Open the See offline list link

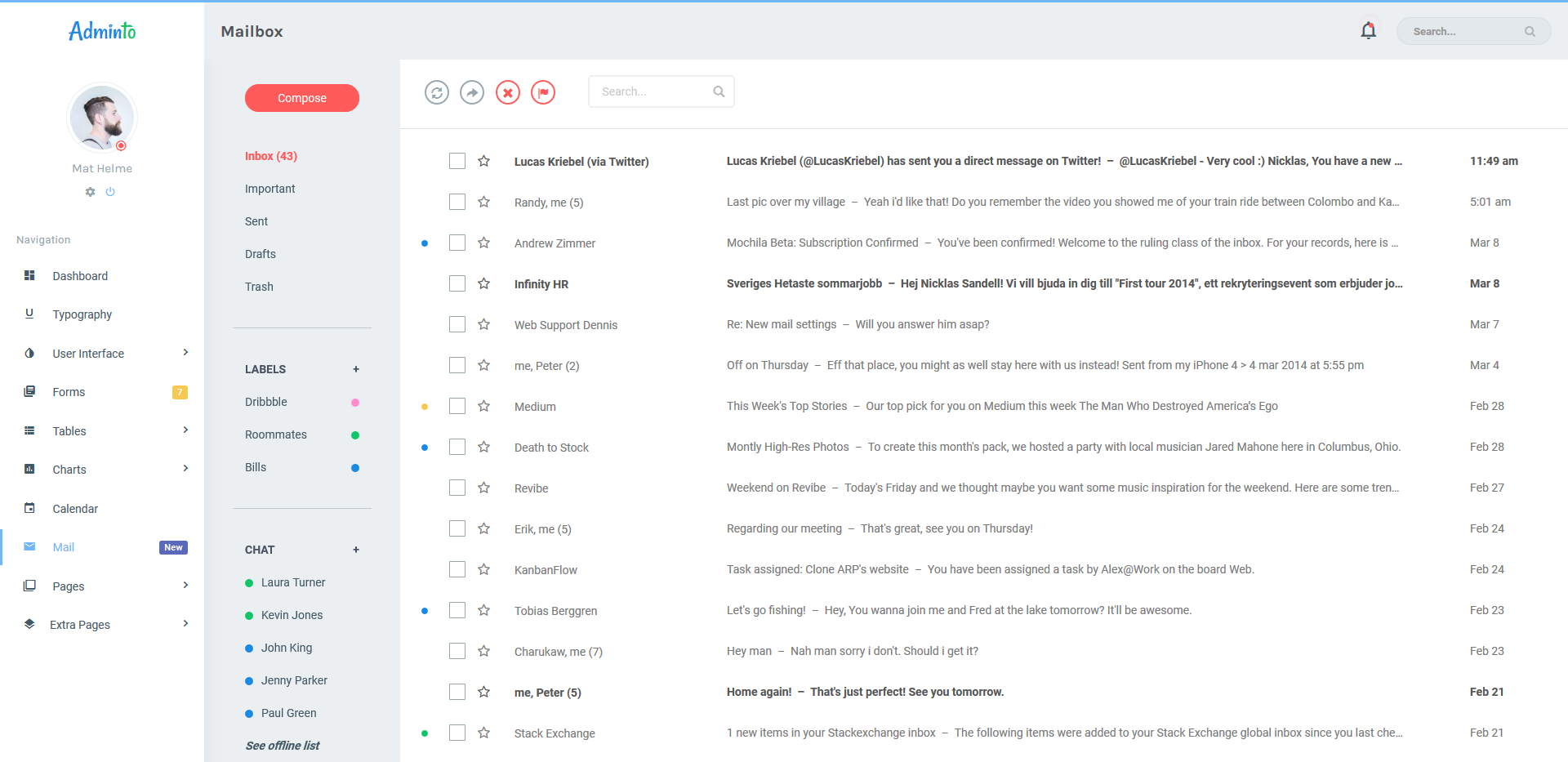(282, 745)
